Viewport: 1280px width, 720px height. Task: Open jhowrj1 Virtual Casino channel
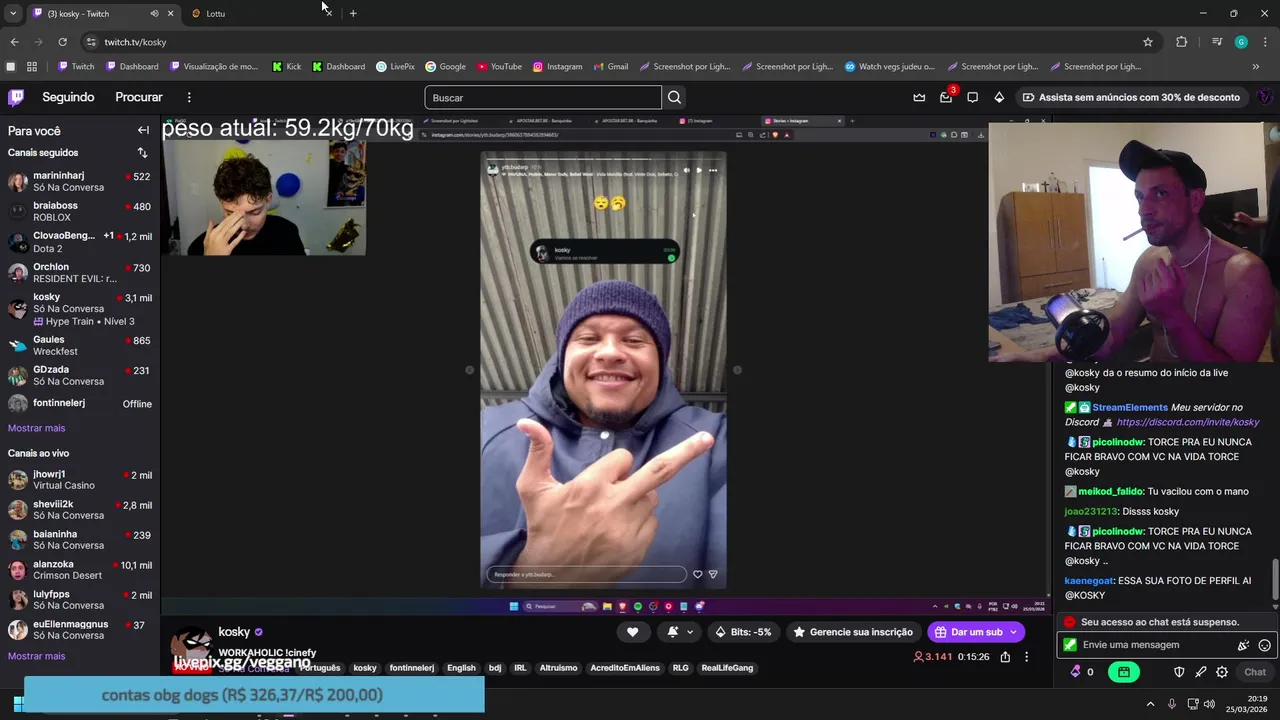pyautogui.click(x=80, y=480)
